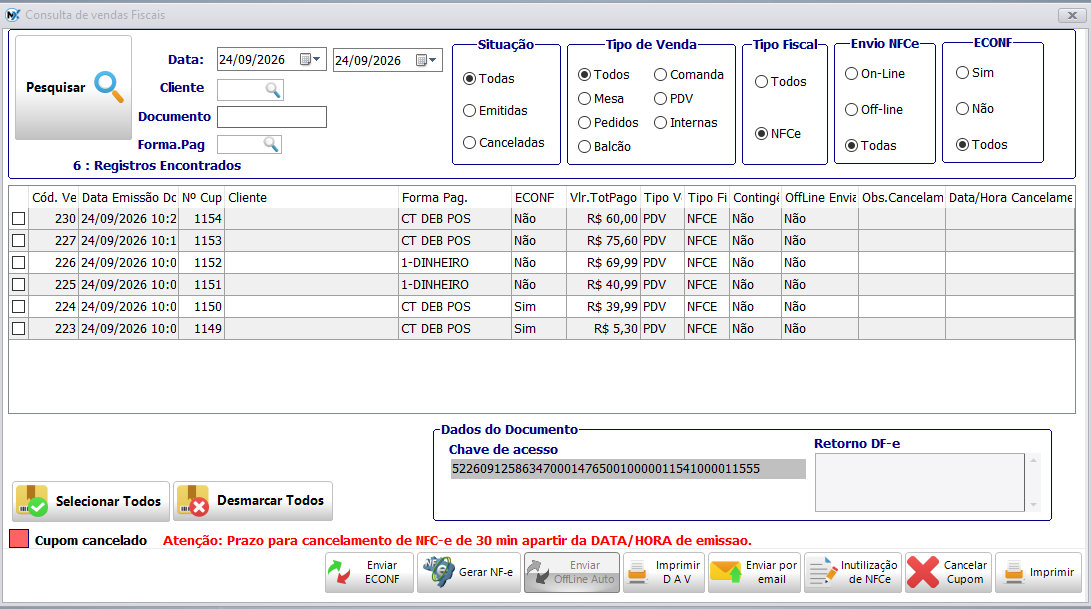The height and width of the screenshot is (609, 1091).
Task: Open the Forma.Pag lookup magnifier
Action: [271, 144]
